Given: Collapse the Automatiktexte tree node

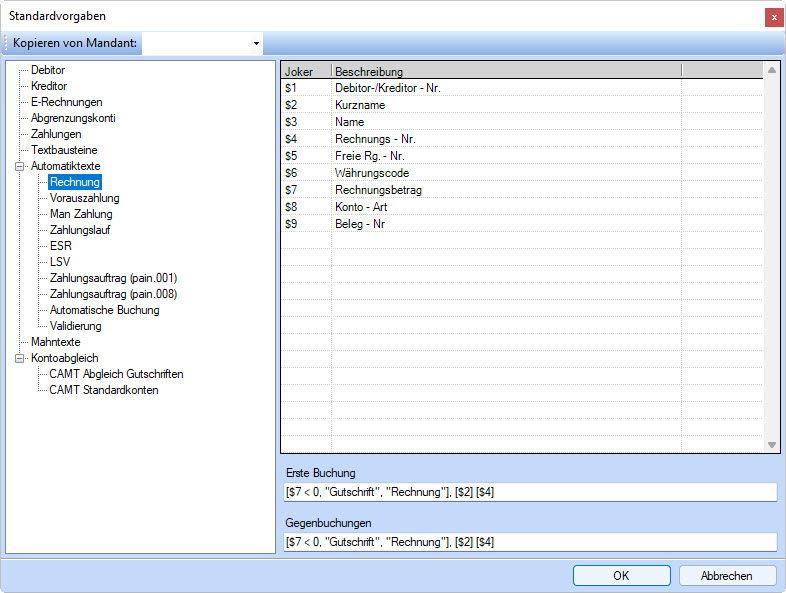Looking at the screenshot, I should pos(19,166).
